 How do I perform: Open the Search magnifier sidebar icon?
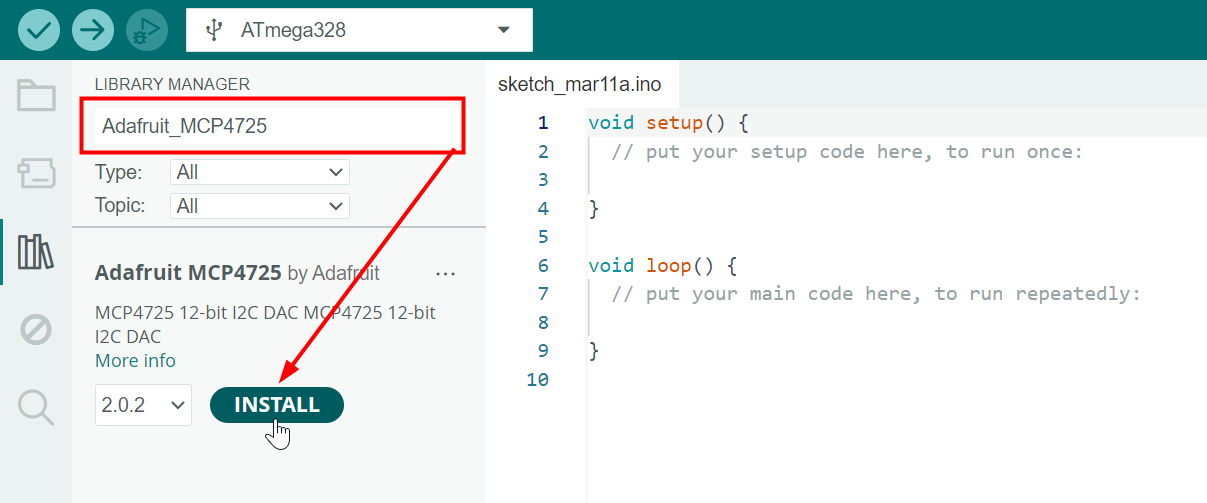[x=36, y=407]
